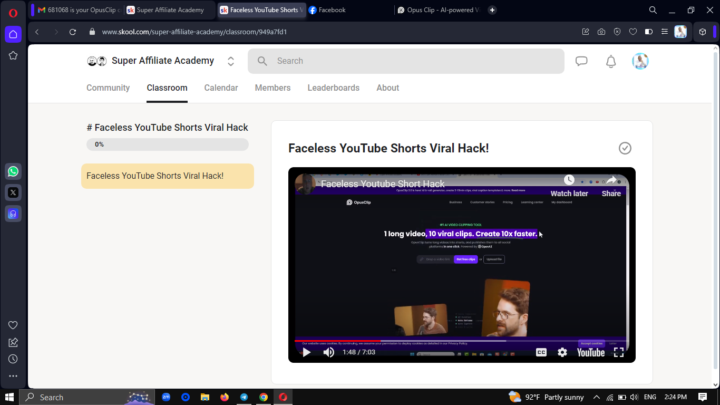Search open tabs magnifier icon
The image size is (720, 405).
pos(652,10)
